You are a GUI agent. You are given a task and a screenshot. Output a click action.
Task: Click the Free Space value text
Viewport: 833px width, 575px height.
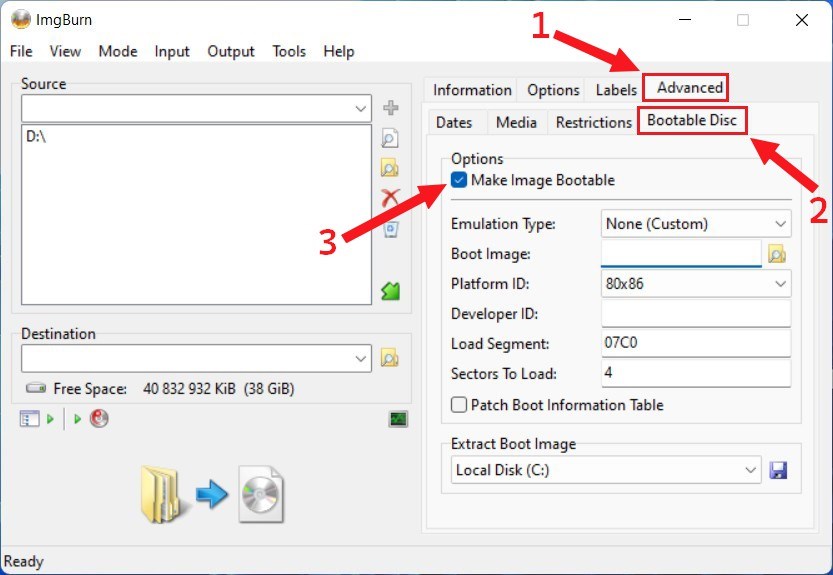pos(218,389)
